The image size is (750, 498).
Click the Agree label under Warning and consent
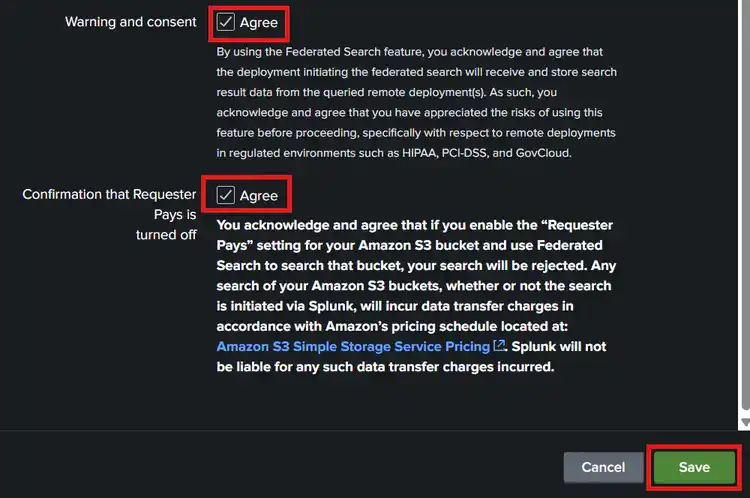coord(259,22)
